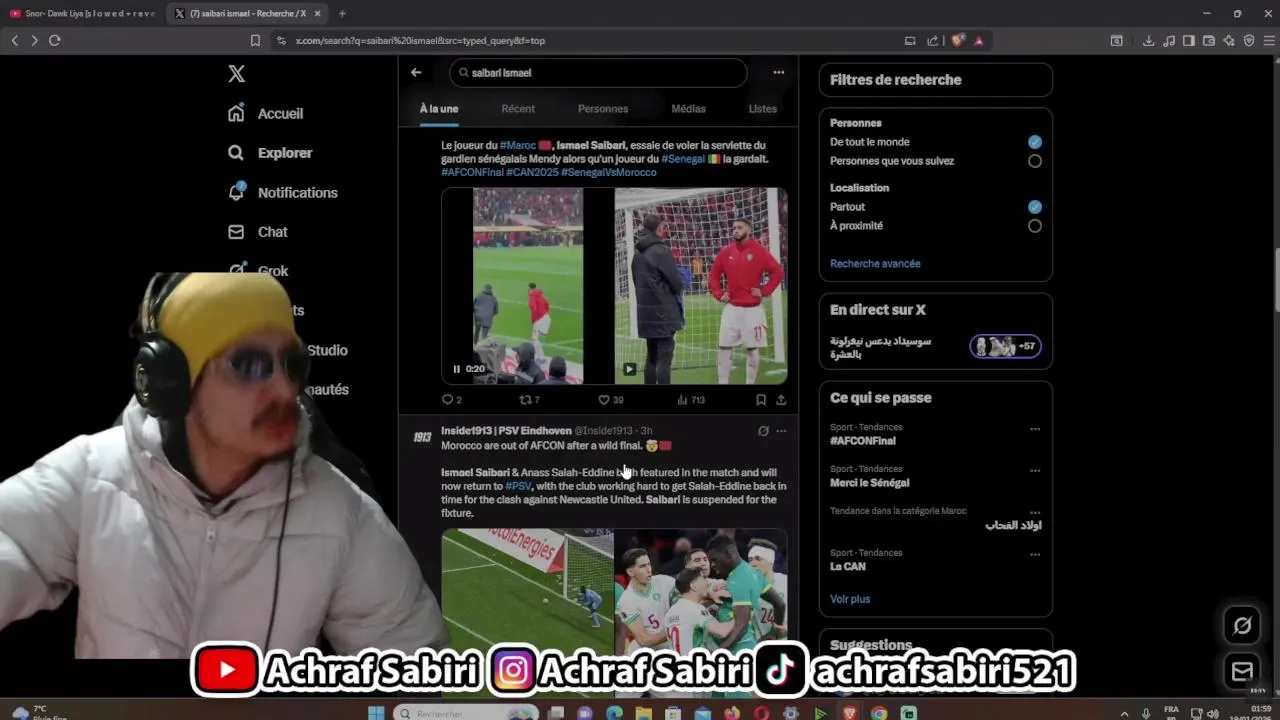Viewport: 1280px width, 720px height.
Task: Open the browser hamburger menu
Action: click(x=1269, y=40)
